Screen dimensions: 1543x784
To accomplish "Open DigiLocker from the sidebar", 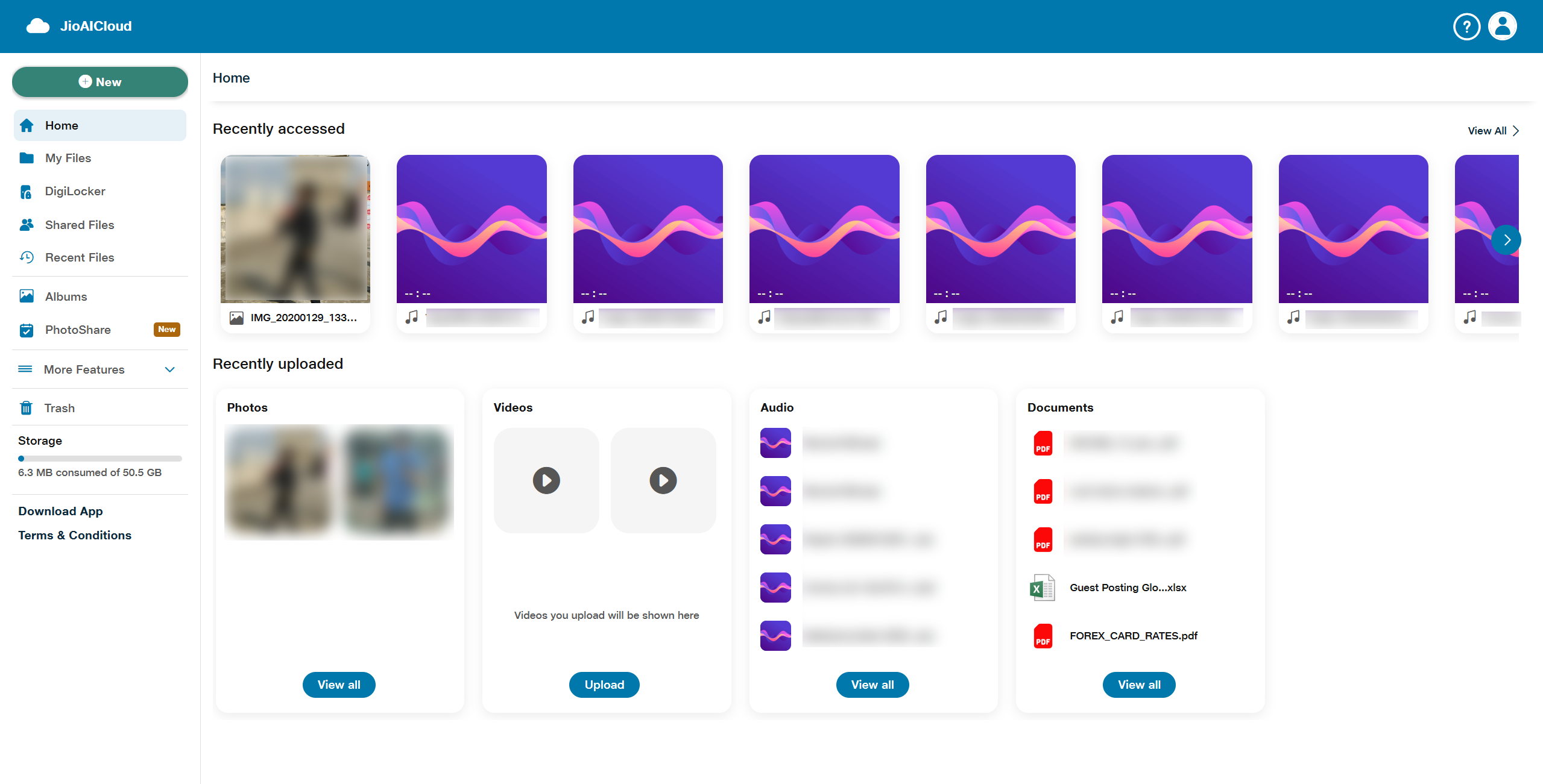I will [75, 191].
